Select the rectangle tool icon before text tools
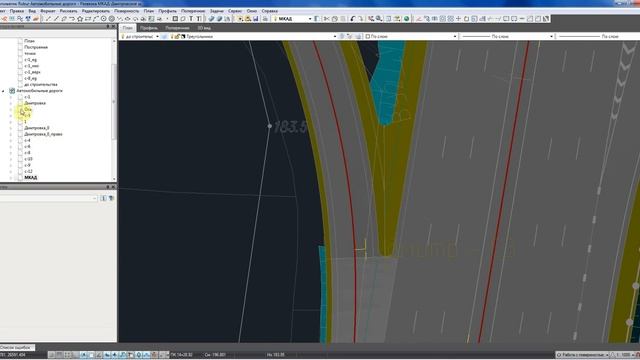This screenshot has width=640, height=360. pos(175,19)
